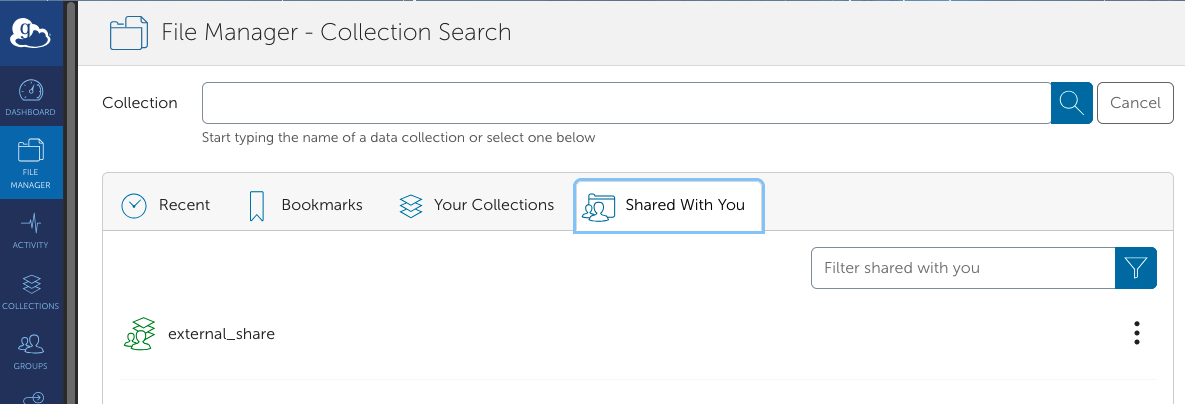Focus the Collection search field
1185x404 pixels.
(x=627, y=103)
